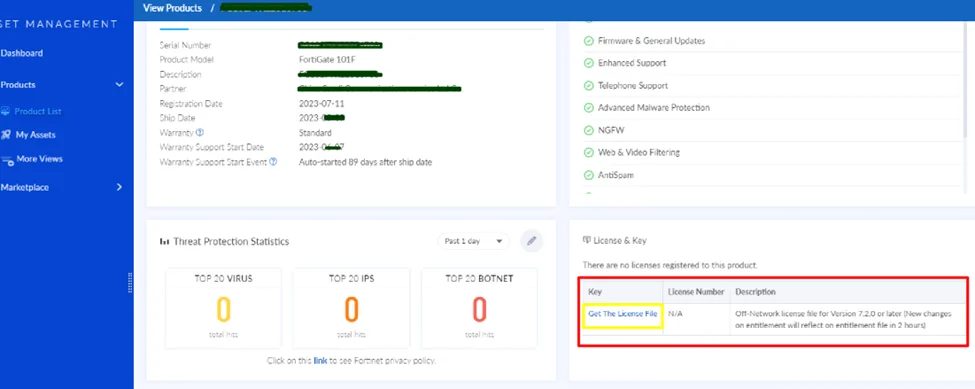Click checkmark icon beside NGFW
This screenshot has height=389, width=975.
588,130
